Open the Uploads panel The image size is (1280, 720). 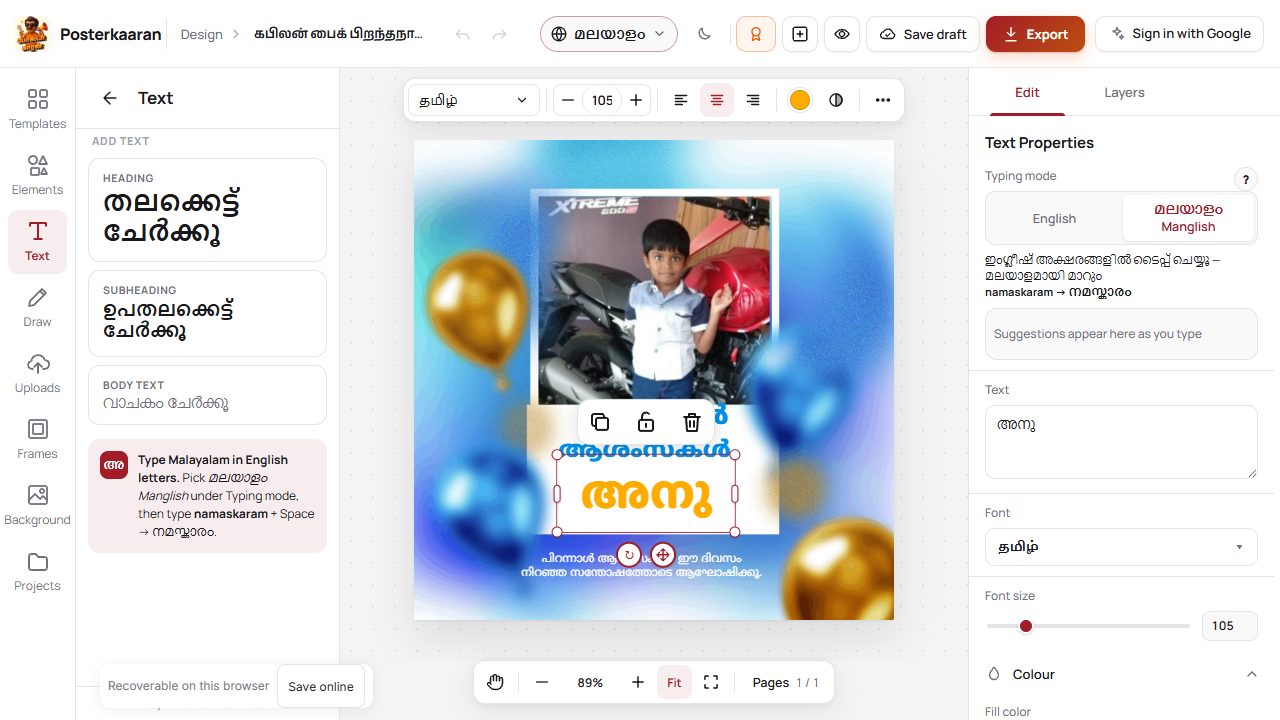(x=37, y=374)
